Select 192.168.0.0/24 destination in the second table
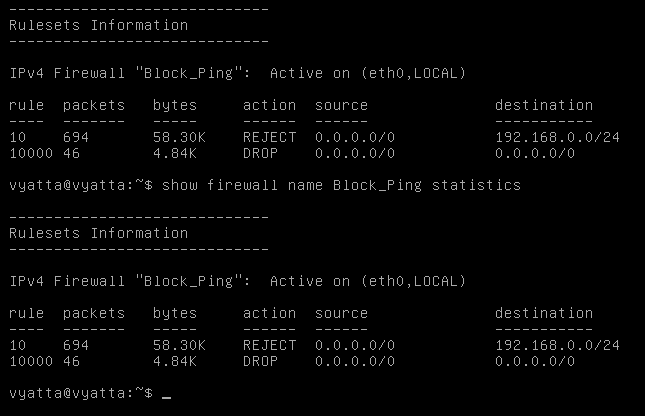The width and height of the screenshot is (645, 416). [557, 345]
